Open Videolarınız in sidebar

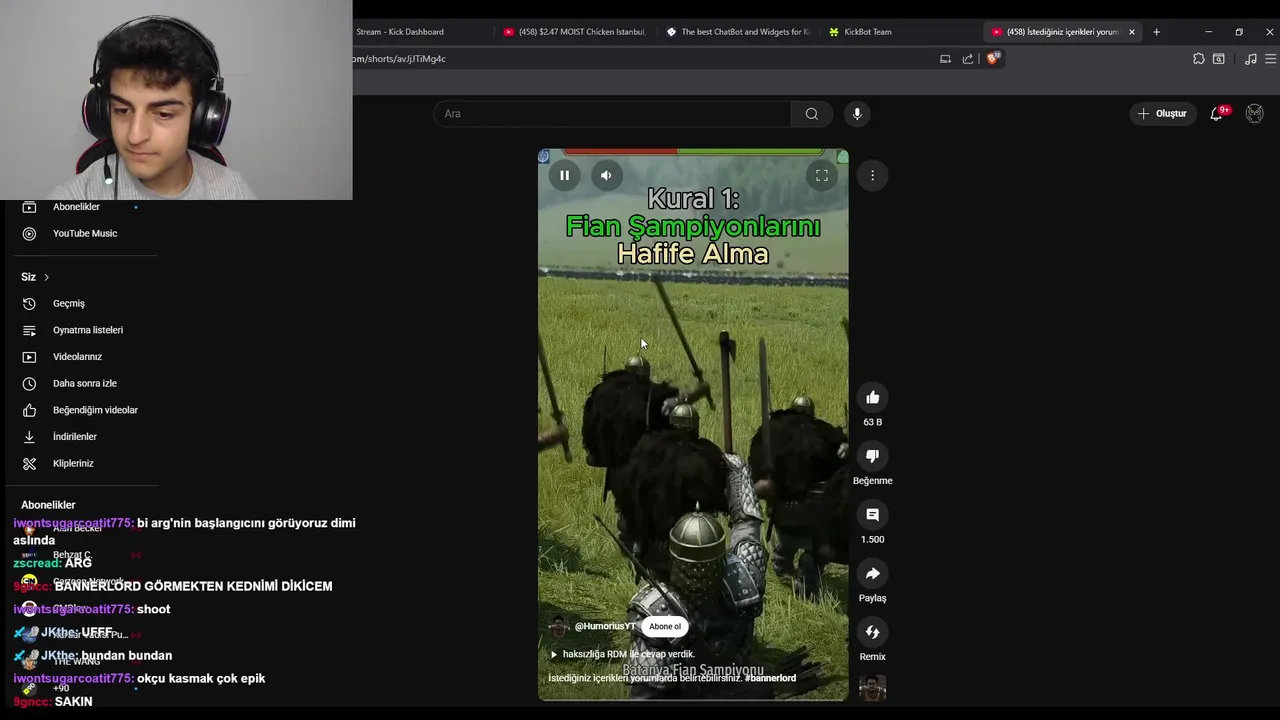click(x=78, y=357)
